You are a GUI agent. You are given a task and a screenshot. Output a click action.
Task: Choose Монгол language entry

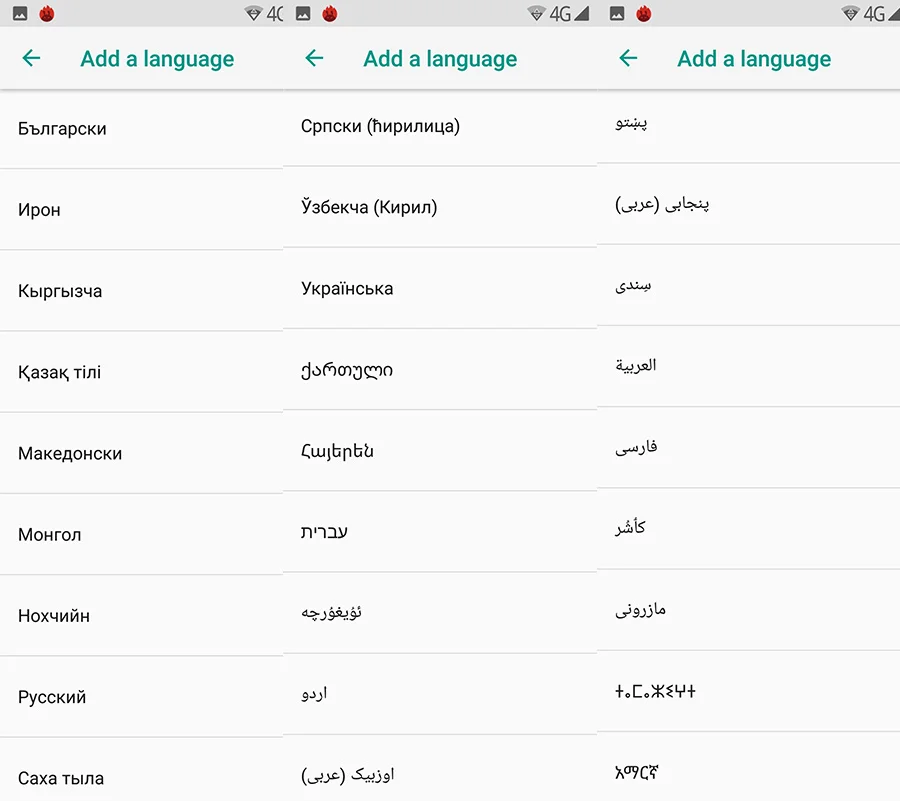141,535
